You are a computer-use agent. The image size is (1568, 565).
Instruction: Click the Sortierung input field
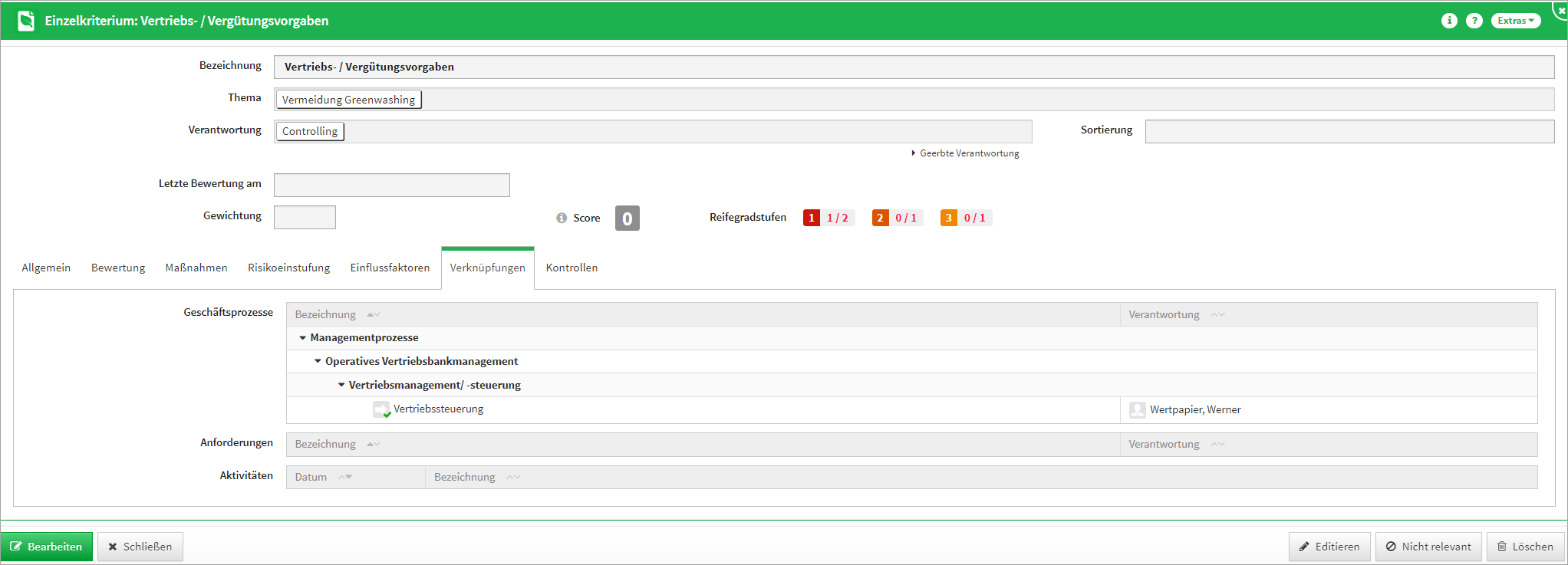pyautogui.click(x=1349, y=131)
